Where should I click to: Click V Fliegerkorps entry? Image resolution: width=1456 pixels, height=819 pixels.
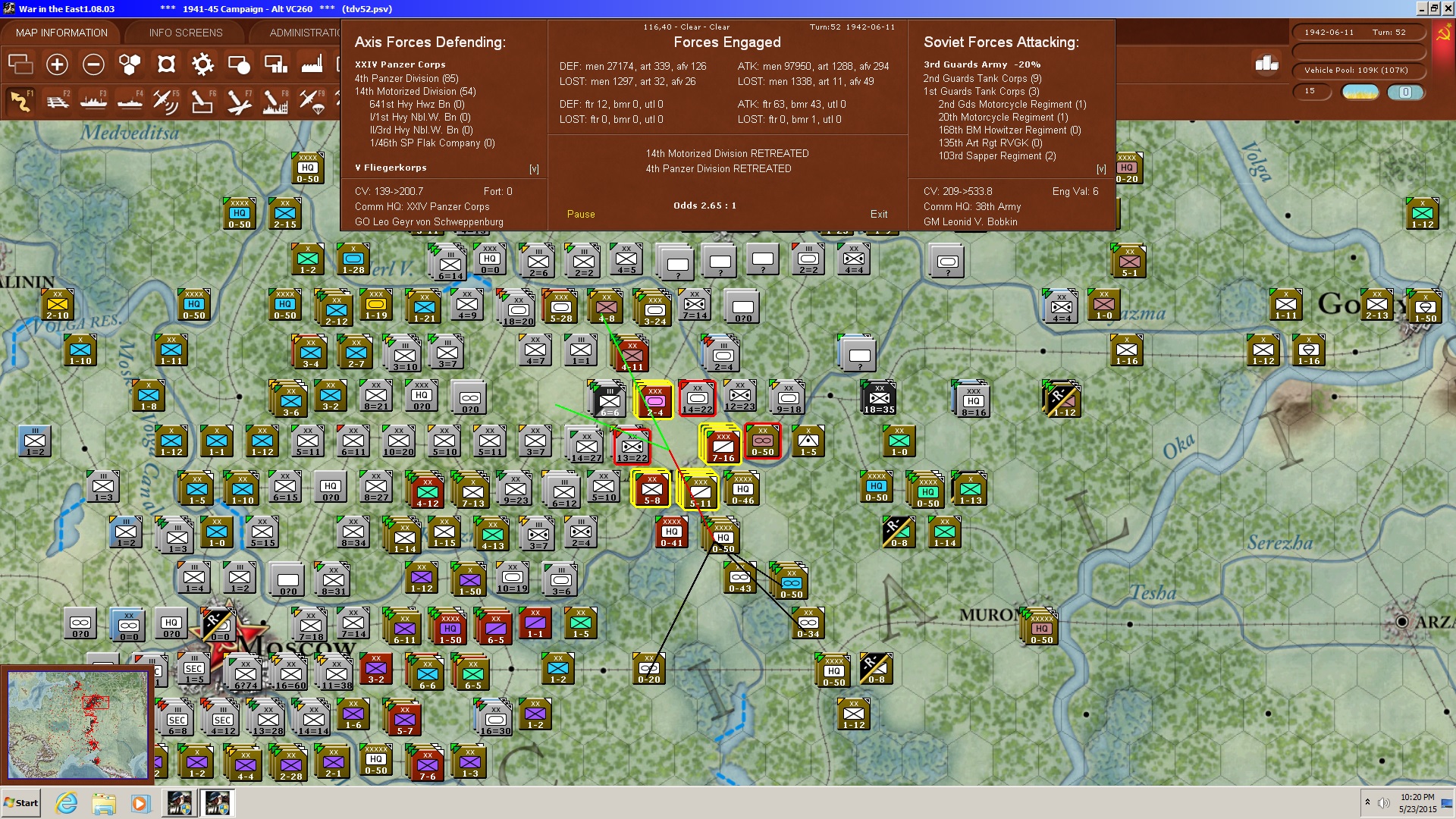(x=391, y=168)
